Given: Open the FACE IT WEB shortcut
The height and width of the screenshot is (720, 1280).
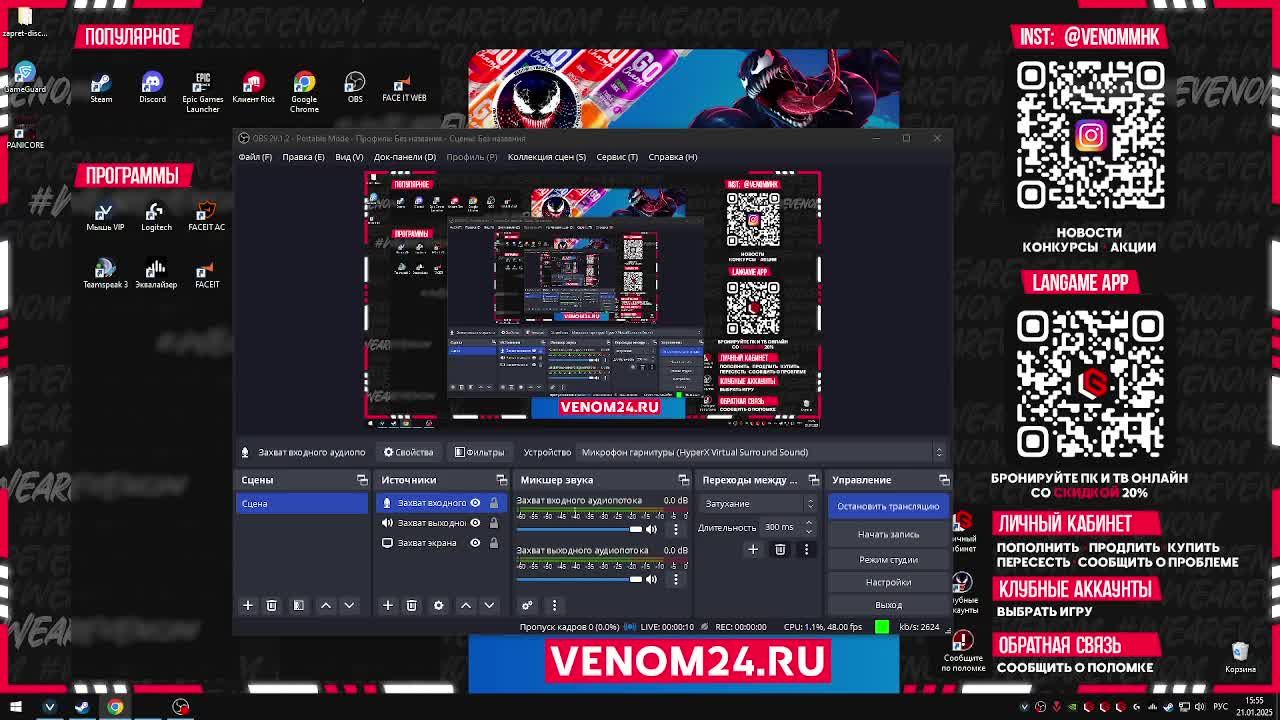Looking at the screenshot, I should [404, 87].
